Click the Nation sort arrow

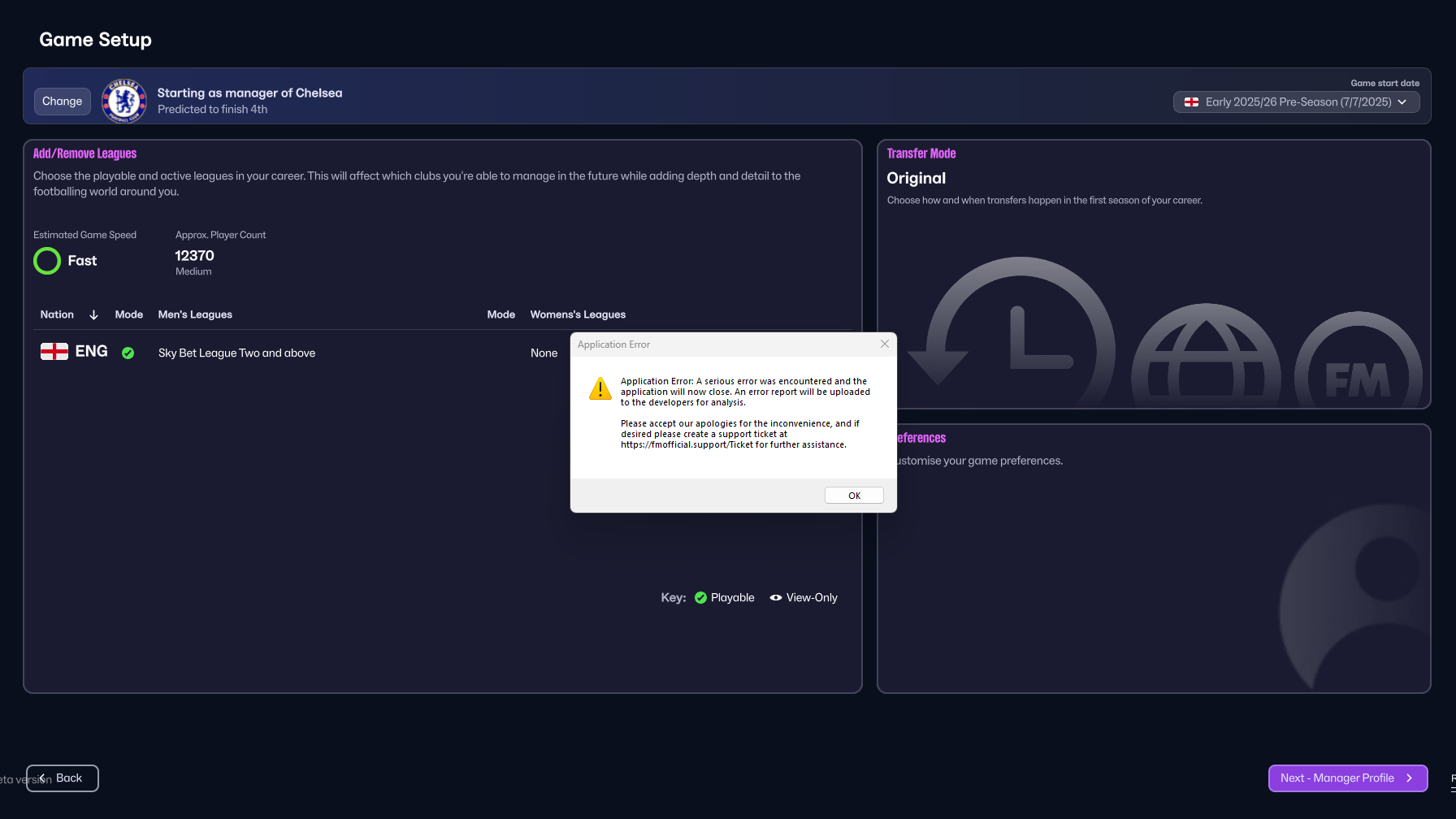(93, 314)
